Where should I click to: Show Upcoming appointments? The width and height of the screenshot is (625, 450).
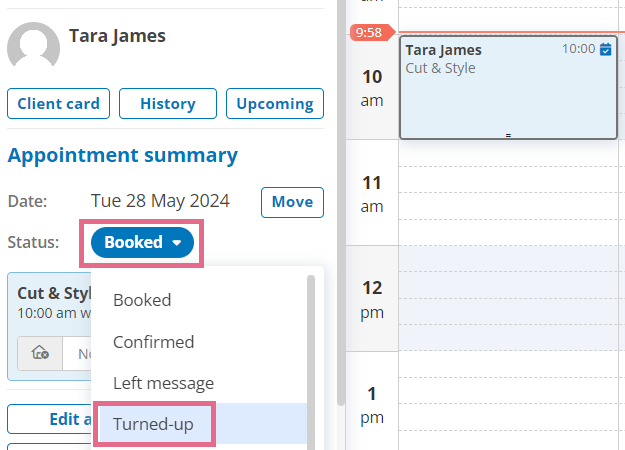coord(275,104)
